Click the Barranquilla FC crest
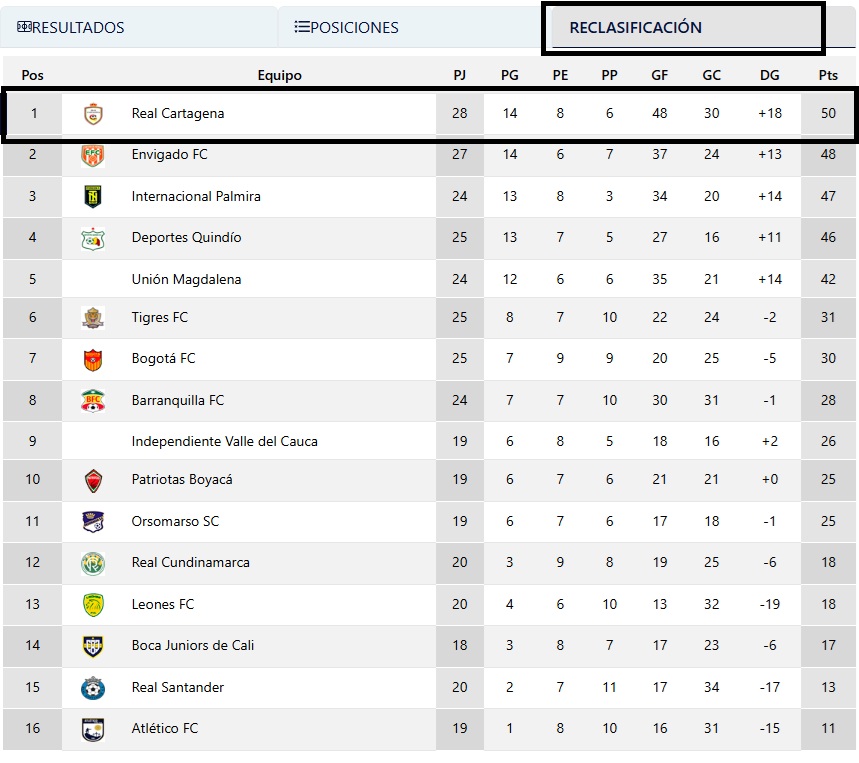Image resolution: width=859 pixels, height=763 pixels. coord(93,401)
